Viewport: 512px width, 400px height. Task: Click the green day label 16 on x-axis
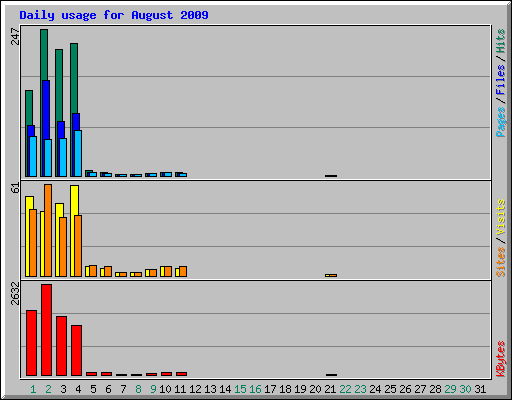[x=255, y=389]
